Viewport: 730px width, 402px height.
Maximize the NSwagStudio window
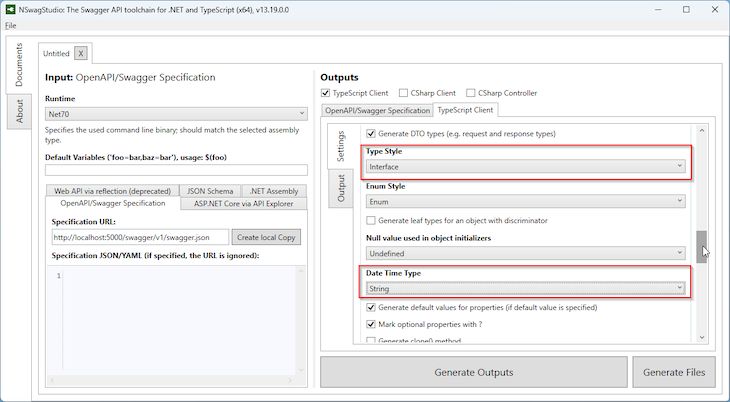point(686,9)
